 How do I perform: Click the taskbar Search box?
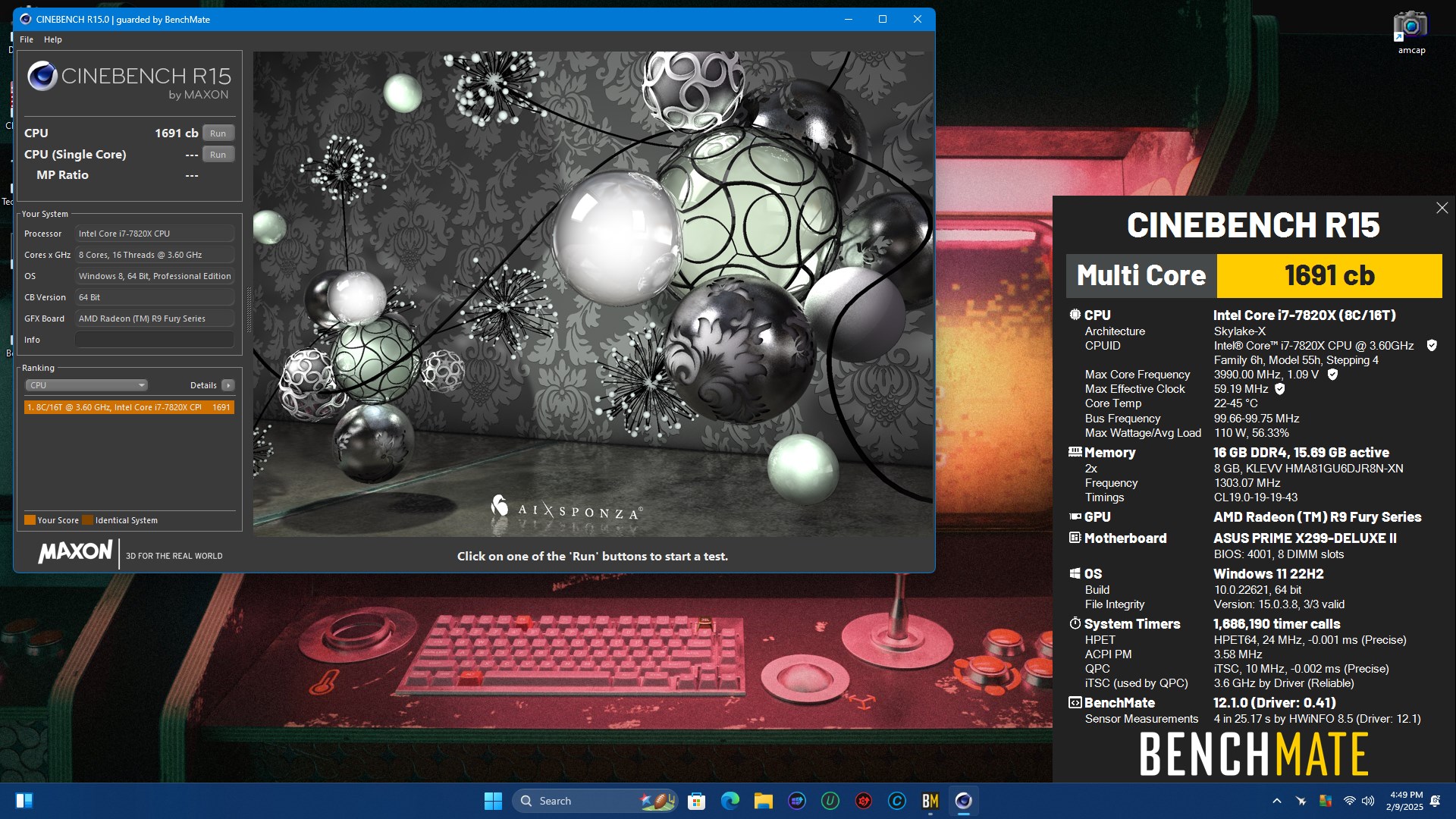click(x=595, y=801)
